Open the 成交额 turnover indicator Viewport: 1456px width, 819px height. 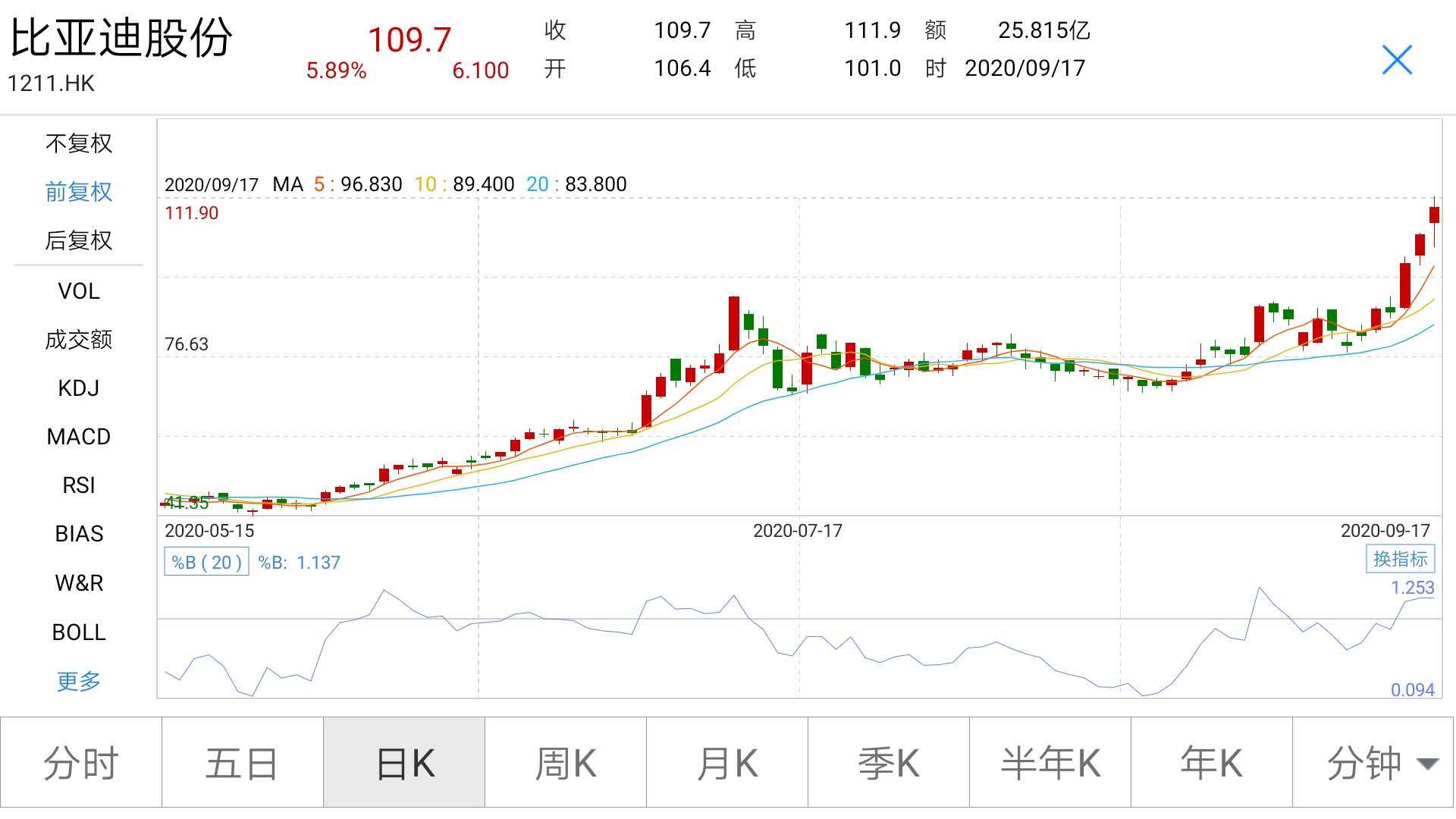click(x=78, y=340)
